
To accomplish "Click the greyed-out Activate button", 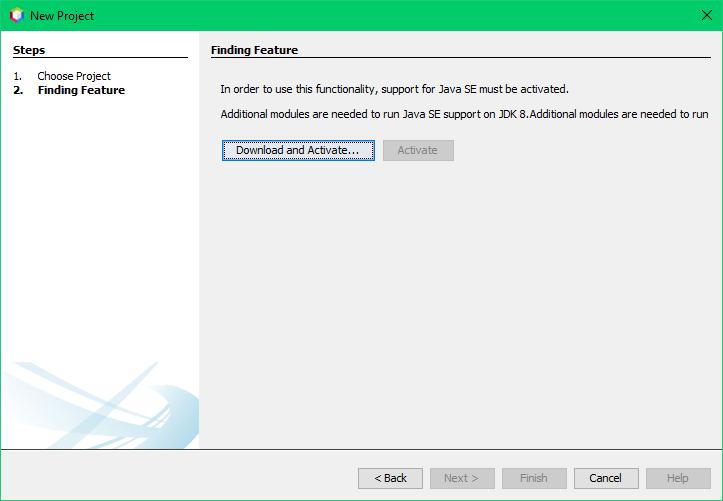I will pyautogui.click(x=418, y=150).
